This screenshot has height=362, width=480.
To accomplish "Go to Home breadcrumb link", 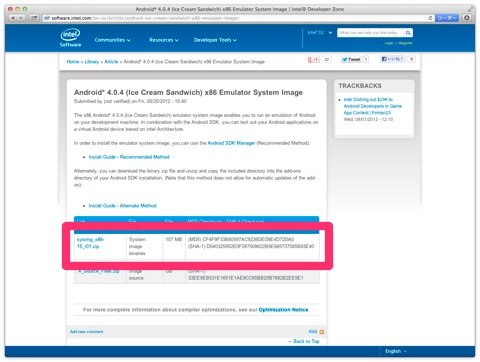I will point(73,62).
